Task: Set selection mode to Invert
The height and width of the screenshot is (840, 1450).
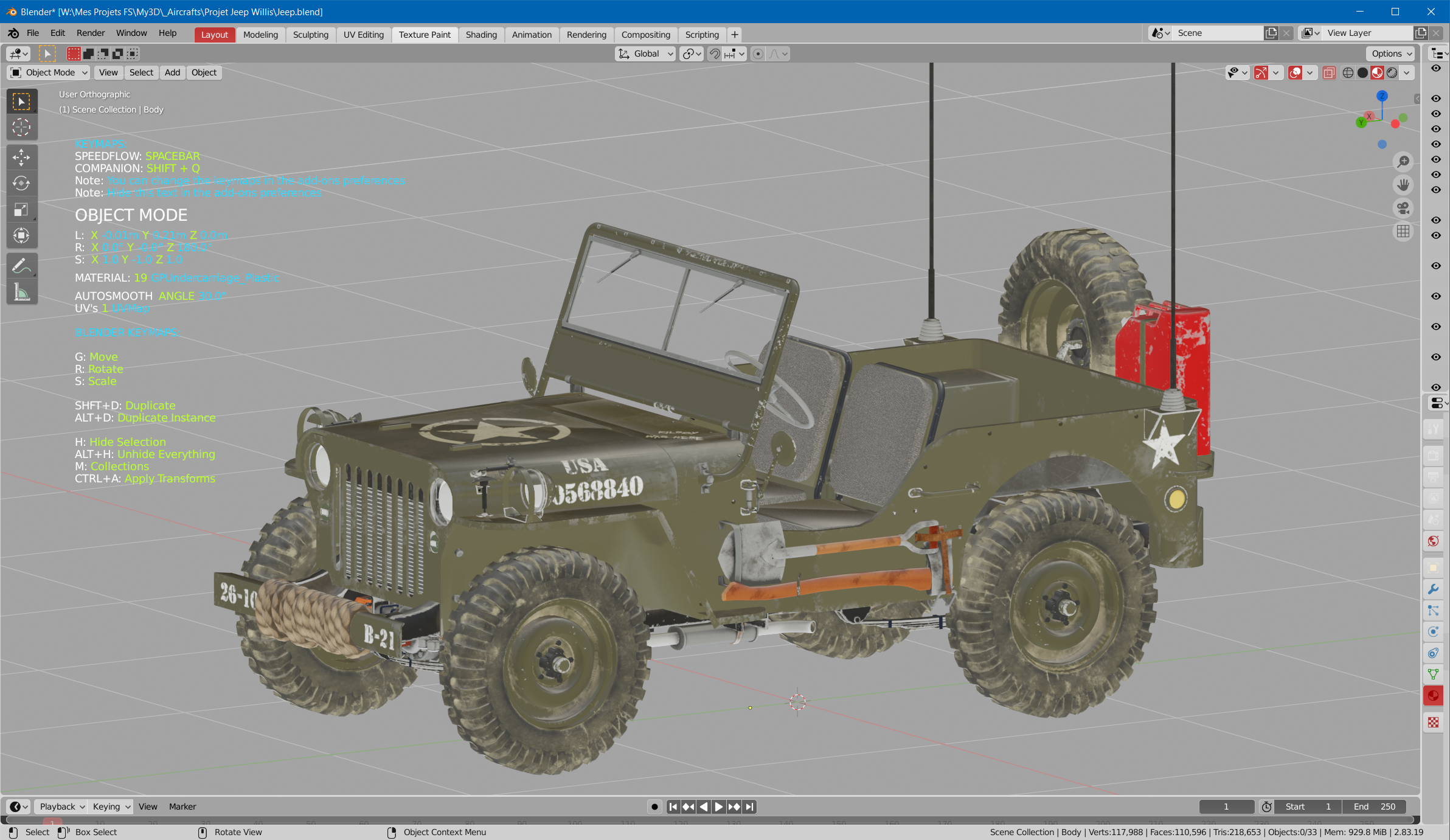Action: 118,54
